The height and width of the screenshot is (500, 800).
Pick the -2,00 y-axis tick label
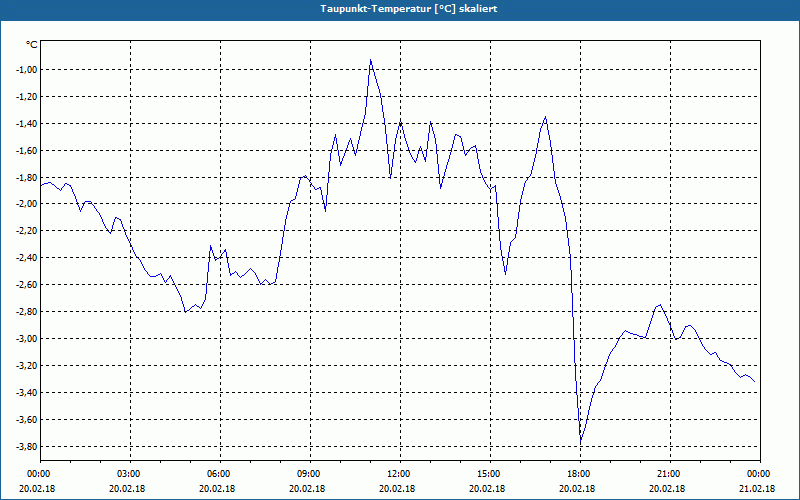pyautogui.click(x=27, y=204)
